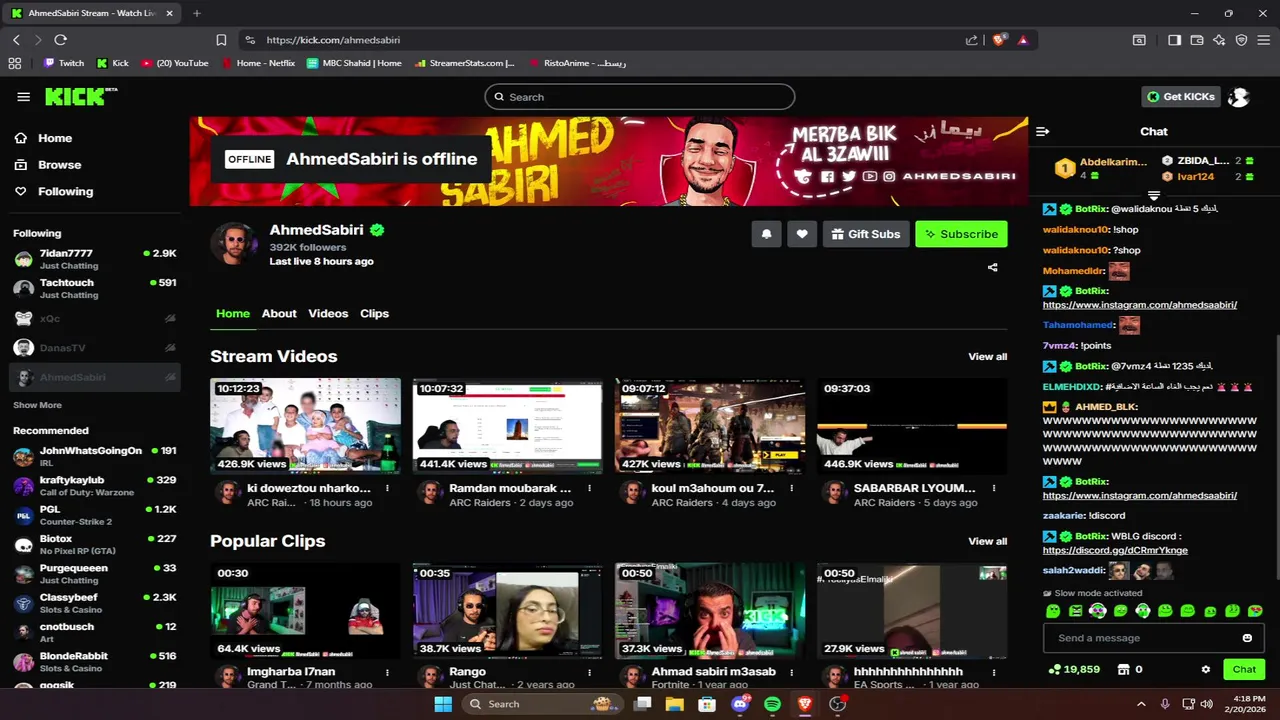Image resolution: width=1280 pixels, height=720 pixels.
Task: Collapse the chat panel arrow icon
Action: point(1042,131)
